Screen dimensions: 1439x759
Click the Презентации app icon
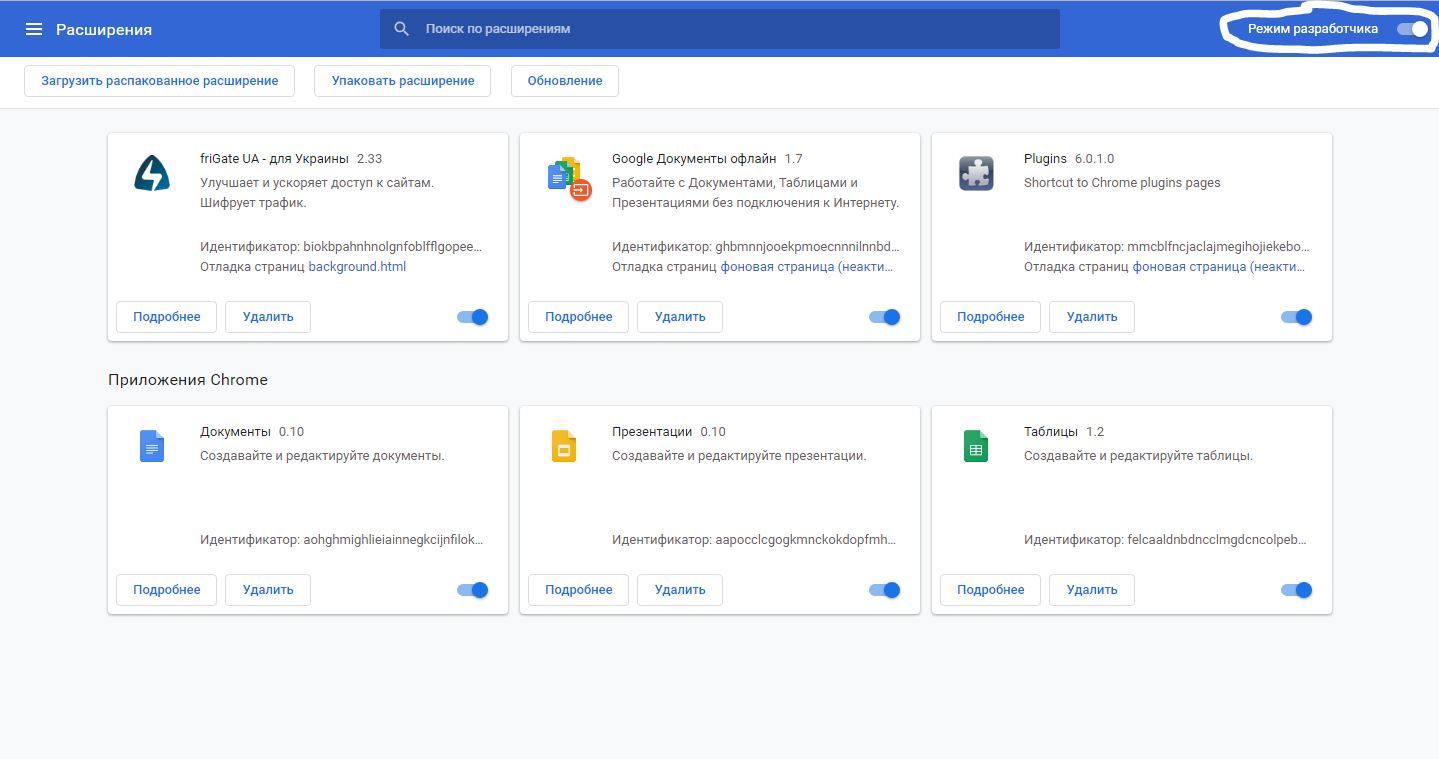click(564, 446)
